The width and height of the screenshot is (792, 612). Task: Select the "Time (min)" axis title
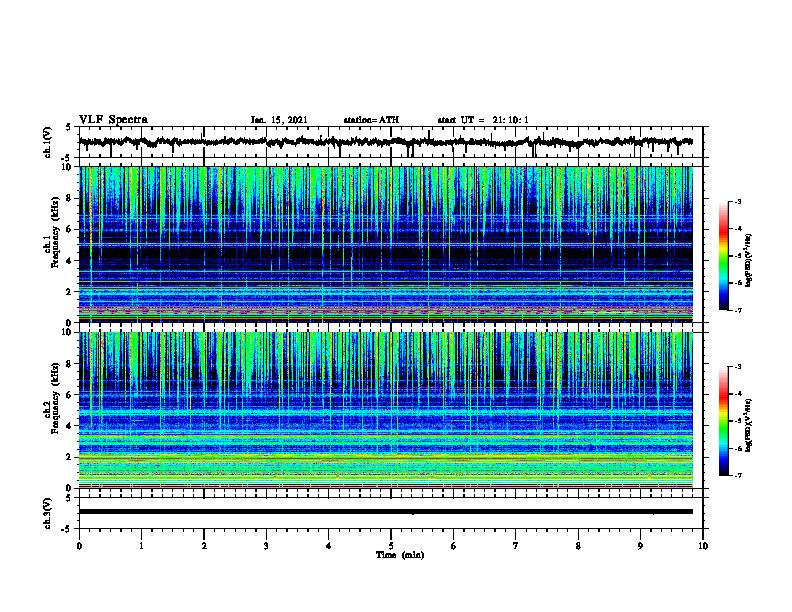(400, 555)
